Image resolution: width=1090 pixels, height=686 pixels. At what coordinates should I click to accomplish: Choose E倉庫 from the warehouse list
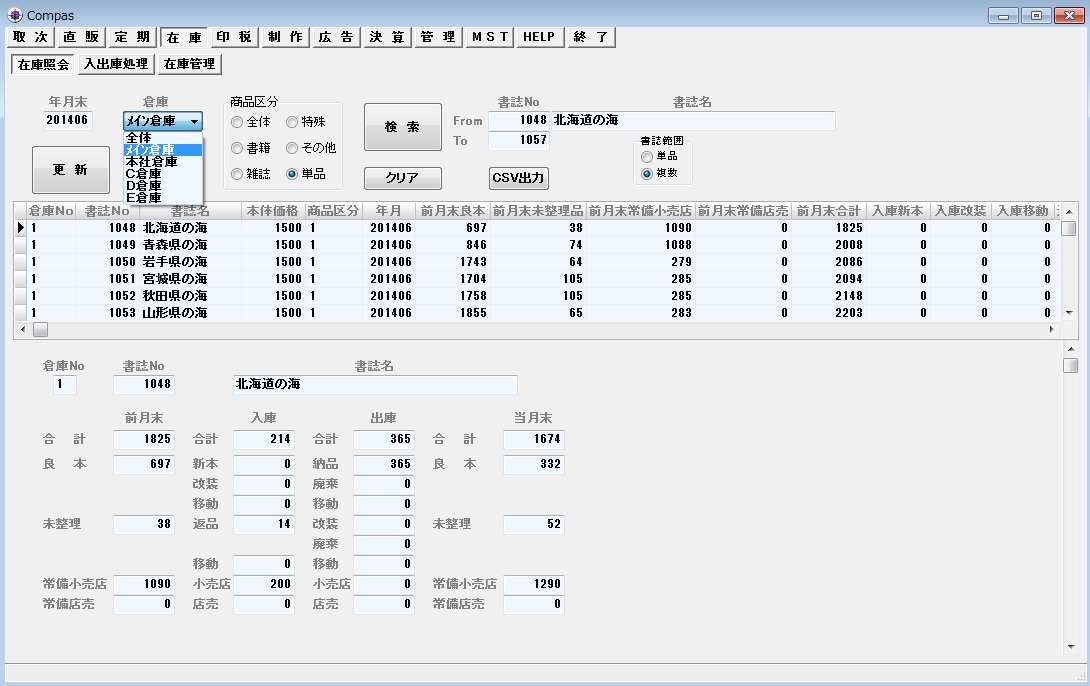click(x=163, y=197)
